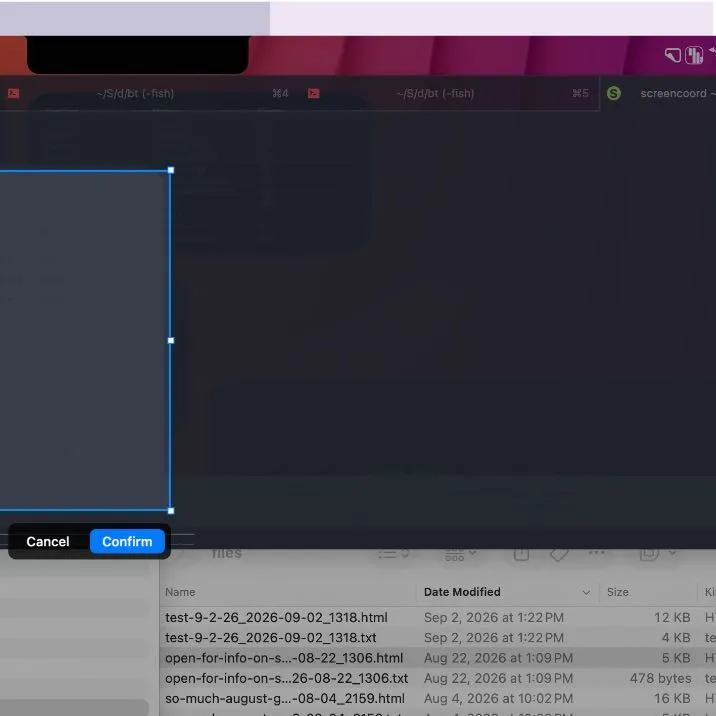Click Finder toolbar Tags icon
The width and height of the screenshot is (716, 716).
pos(559,554)
